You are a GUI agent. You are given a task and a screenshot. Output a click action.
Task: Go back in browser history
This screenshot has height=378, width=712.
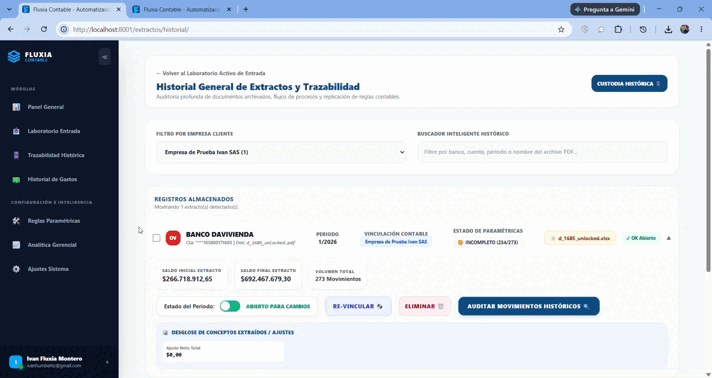pos(10,29)
